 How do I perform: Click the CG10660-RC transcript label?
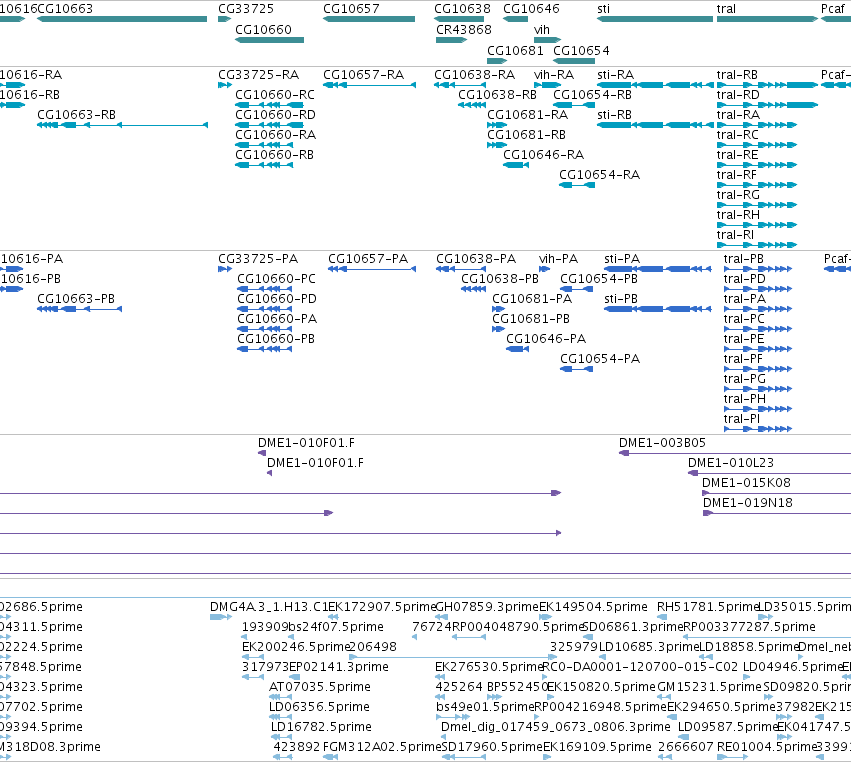[275, 95]
